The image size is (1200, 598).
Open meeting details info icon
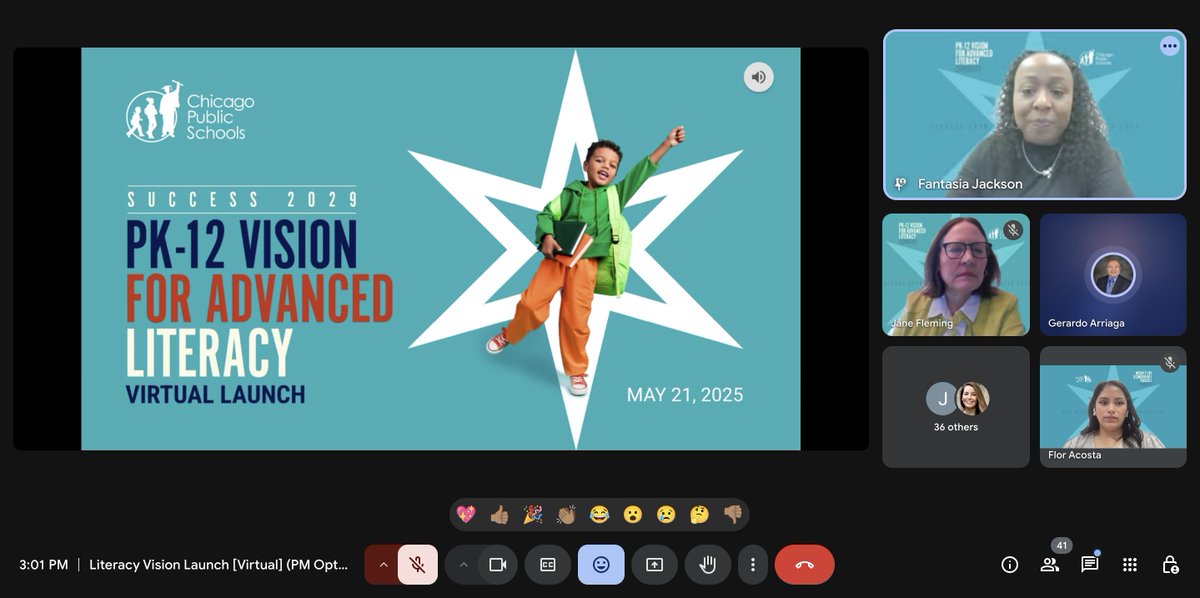[x=1010, y=565]
